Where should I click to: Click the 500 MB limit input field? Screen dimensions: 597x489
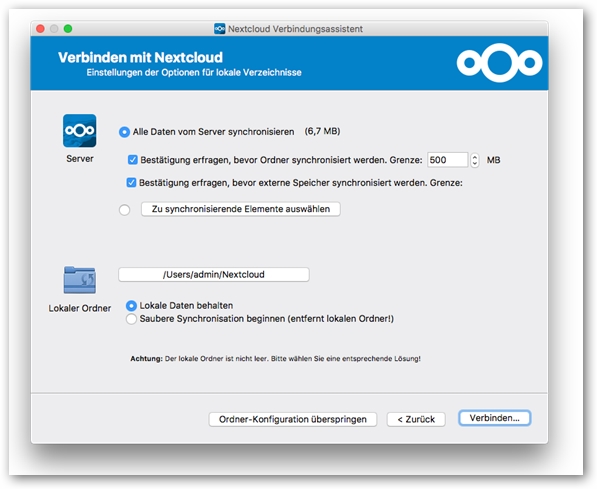tap(447, 160)
